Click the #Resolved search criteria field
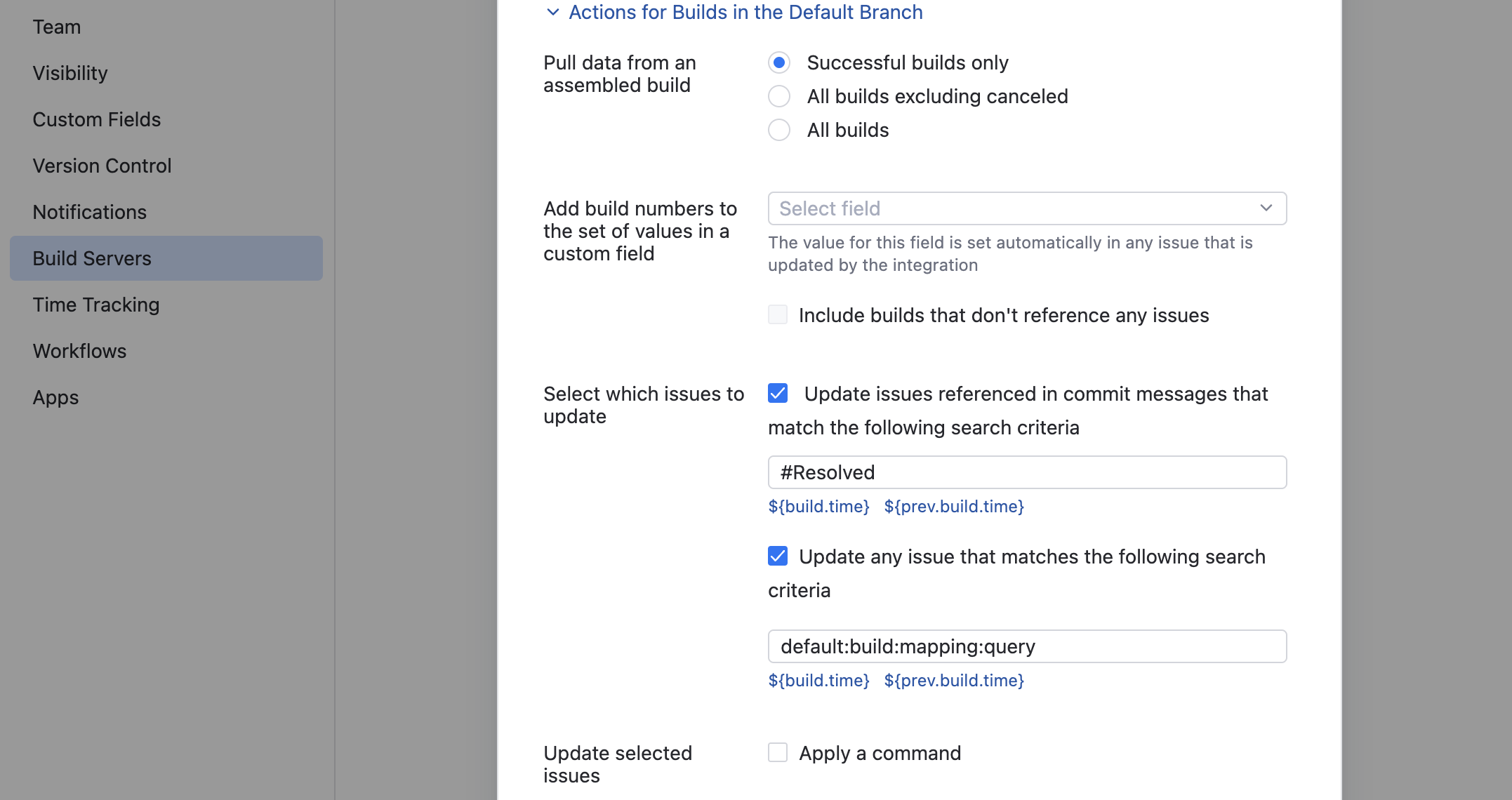The width and height of the screenshot is (1512, 800). point(1026,472)
